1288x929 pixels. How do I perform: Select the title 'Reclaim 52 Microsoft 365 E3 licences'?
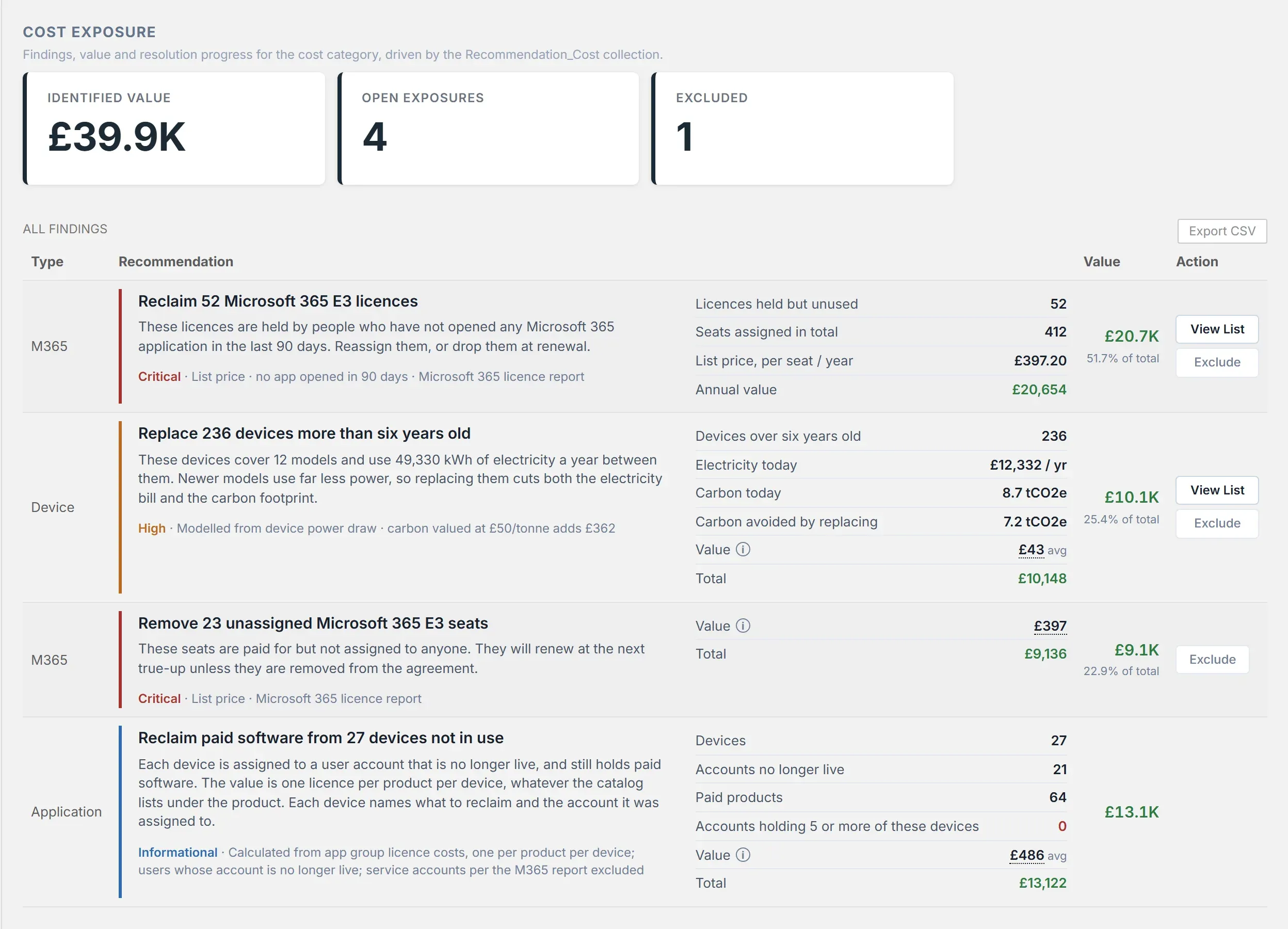click(278, 301)
